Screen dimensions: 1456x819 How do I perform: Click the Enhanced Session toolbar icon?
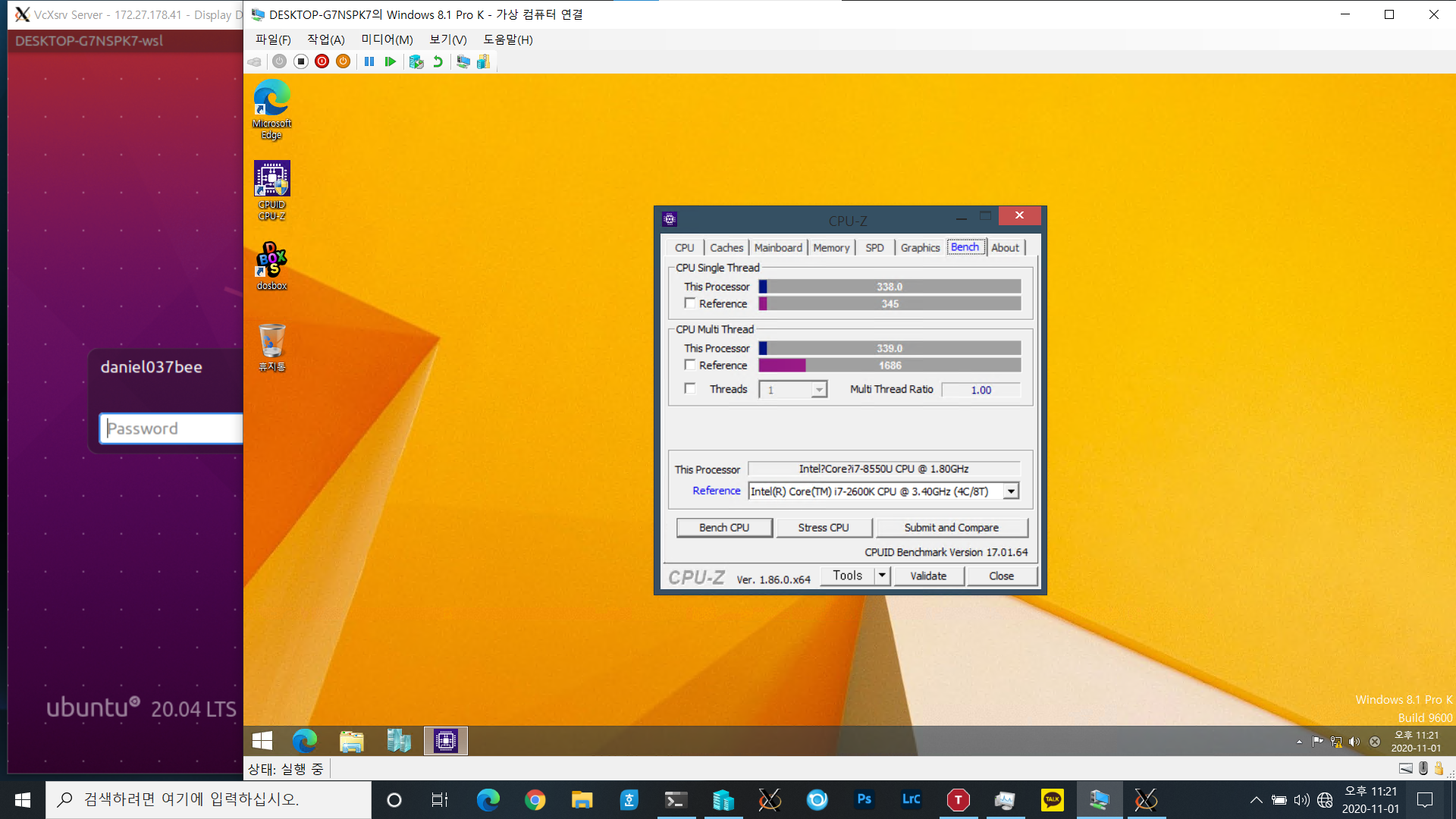pos(463,61)
